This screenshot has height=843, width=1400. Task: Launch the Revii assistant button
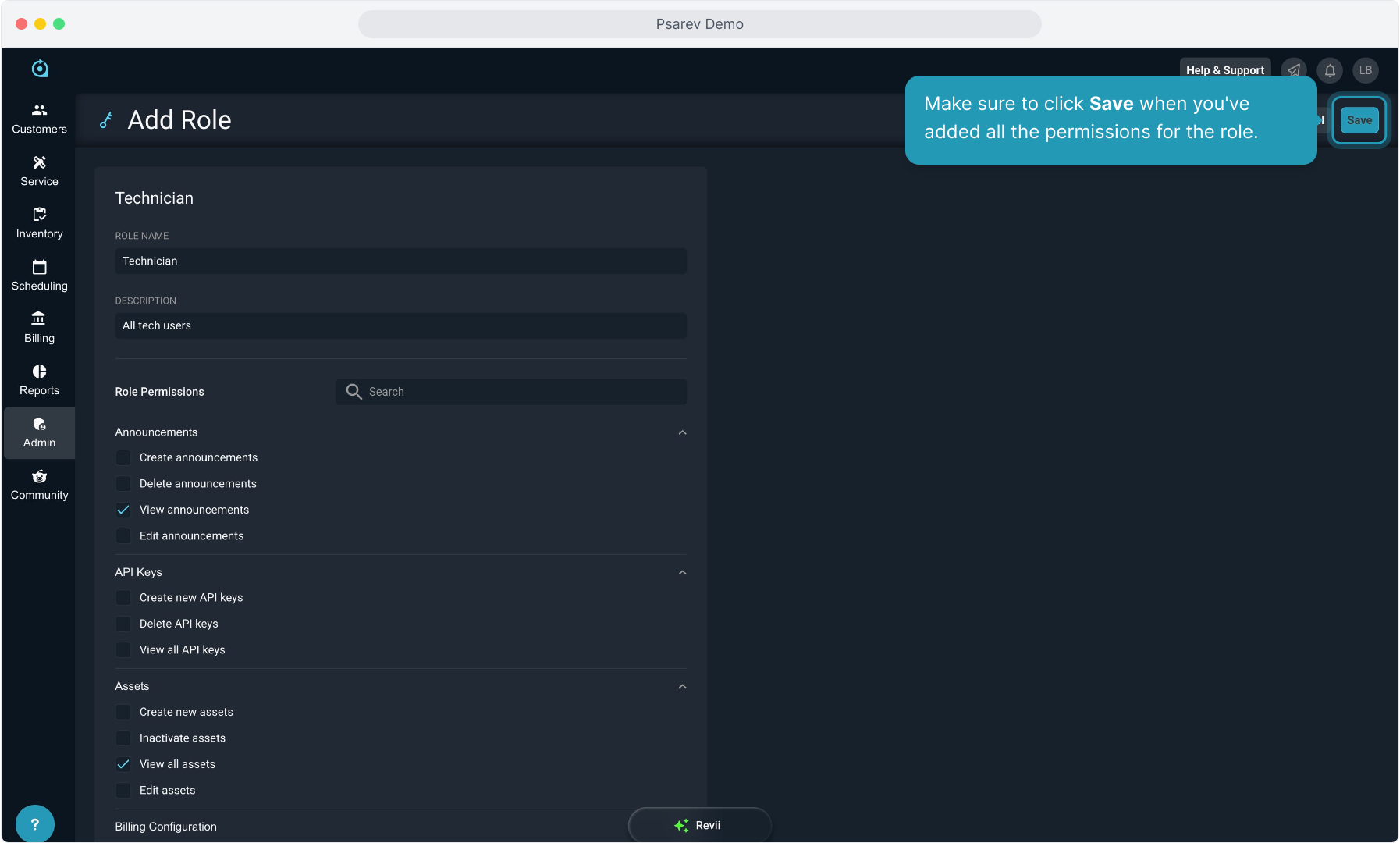tap(699, 825)
